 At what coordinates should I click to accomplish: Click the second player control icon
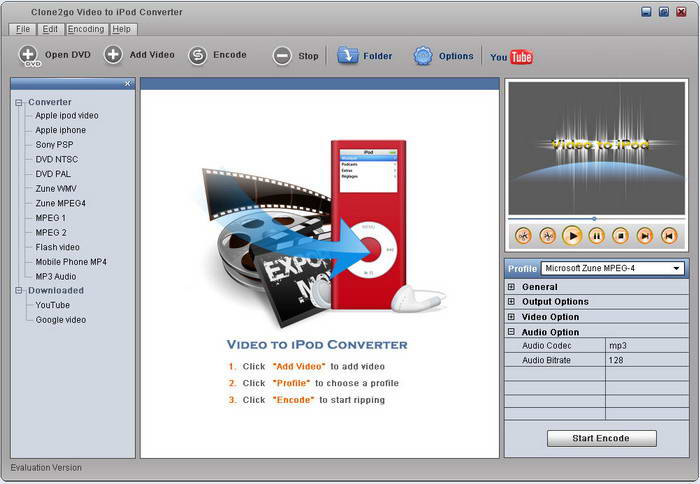click(x=547, y=235)
